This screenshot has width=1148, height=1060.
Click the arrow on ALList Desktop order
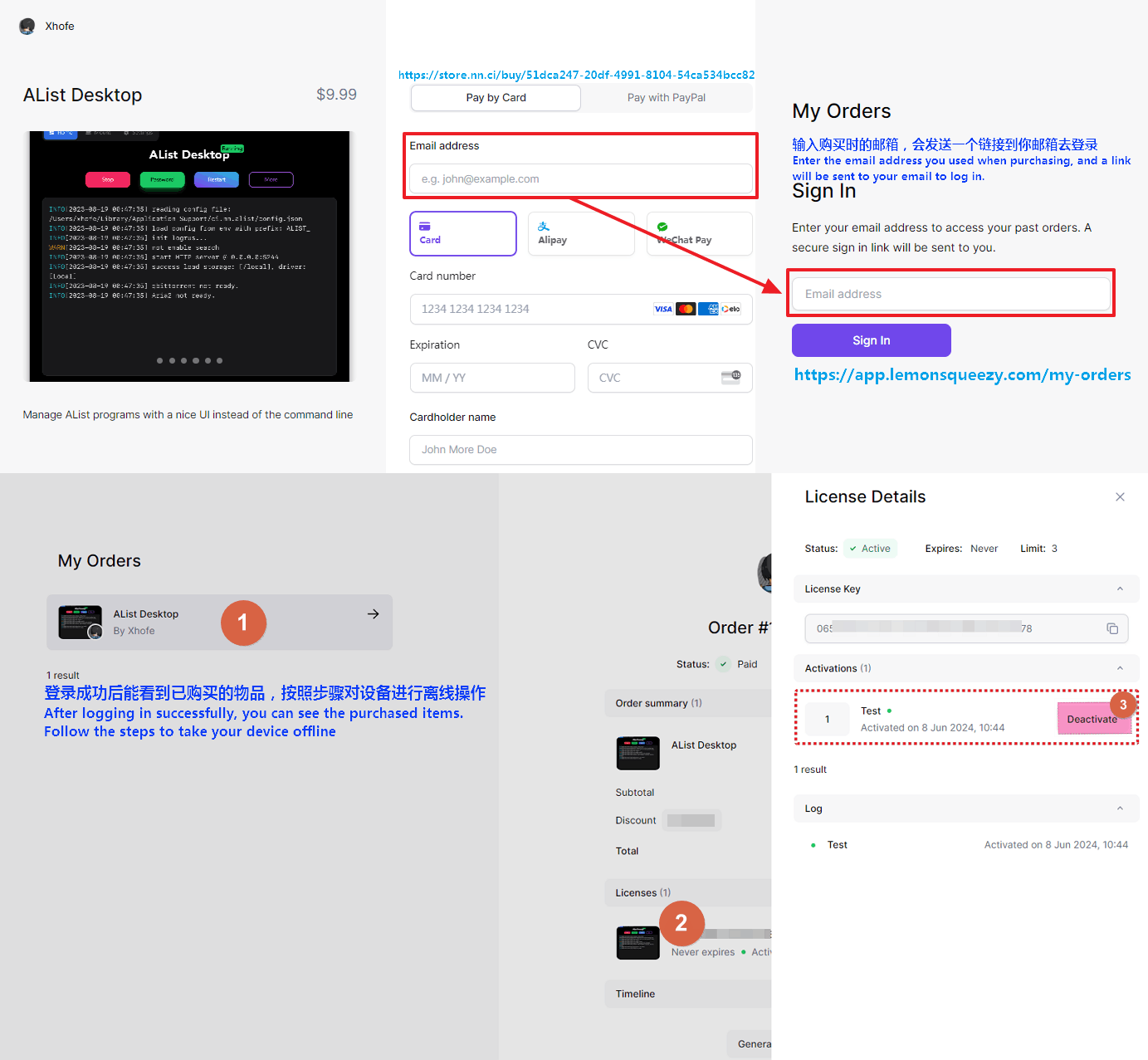pyautogui.click(x=373, y=614)
